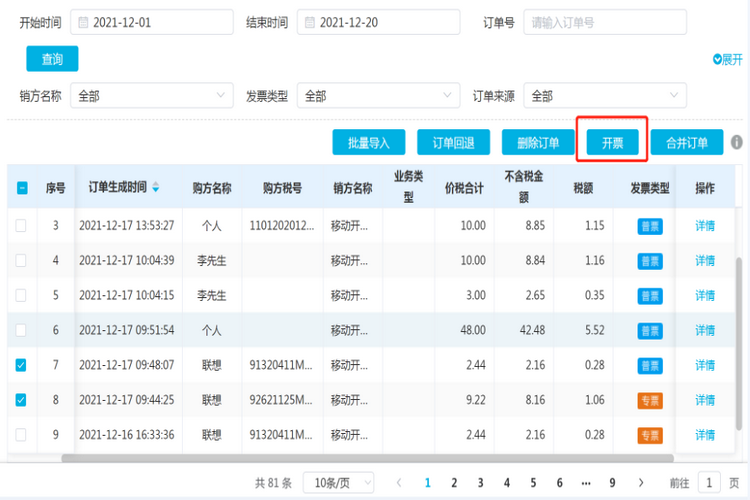Click the 开票 button
The height and width of the screenshot is (500, 750).
pyautogui.click(x=612, y=143)
